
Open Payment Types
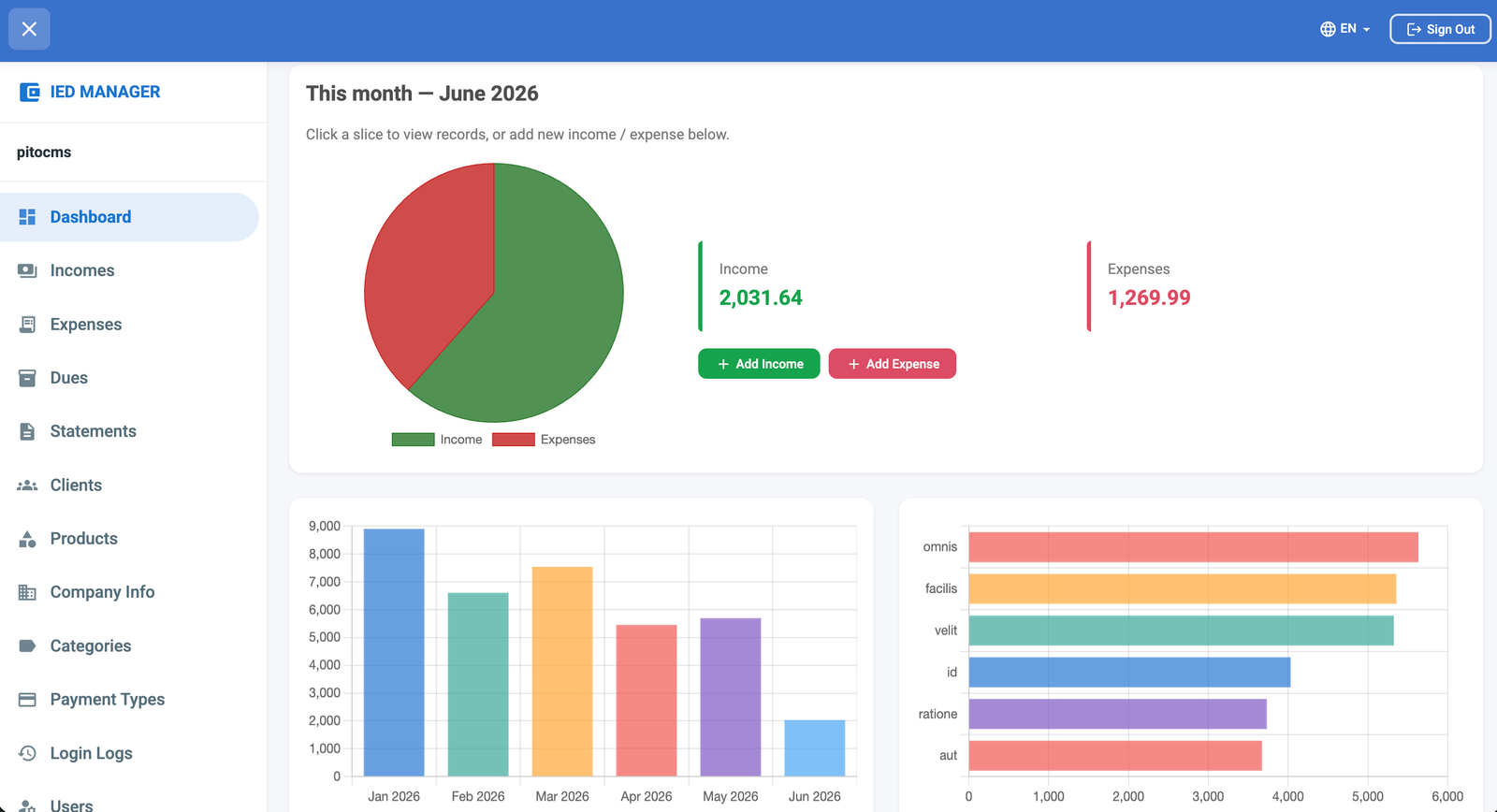(129, 700)
